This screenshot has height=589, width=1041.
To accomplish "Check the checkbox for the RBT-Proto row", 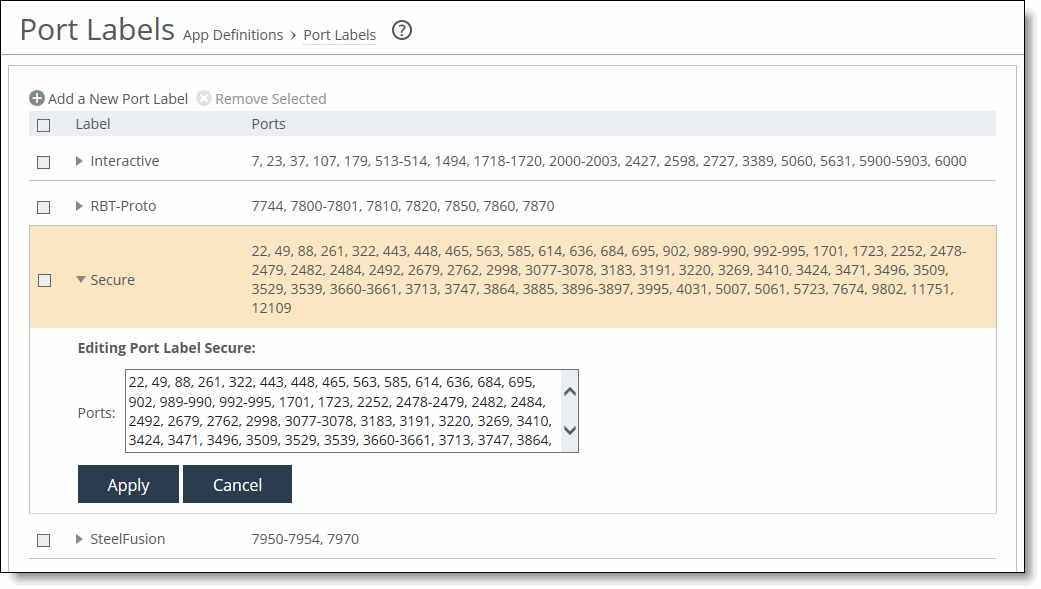I will (43, 206).
